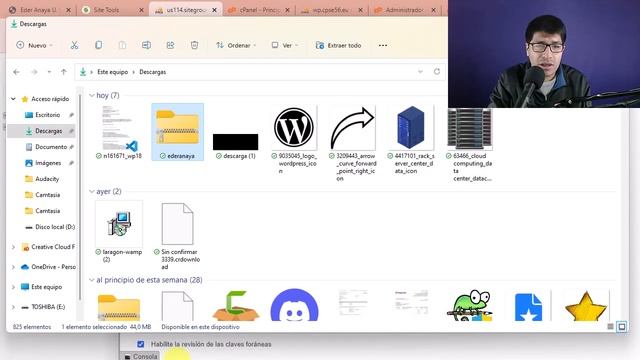
Task: Select the green chameleon icon file
Action: tap(470, 305)
